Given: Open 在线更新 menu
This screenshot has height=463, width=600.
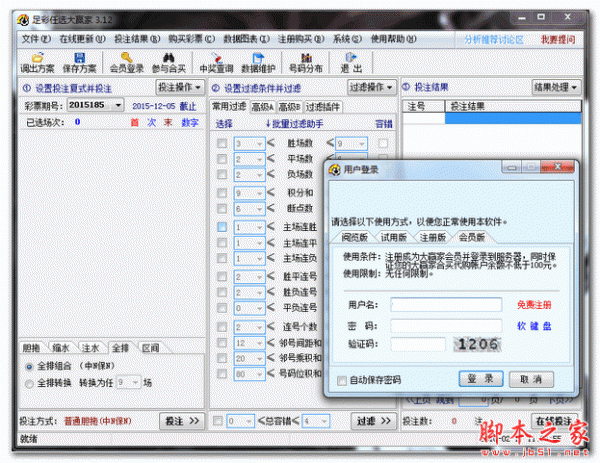Looking at the screenshot, I should coord(82,39).
